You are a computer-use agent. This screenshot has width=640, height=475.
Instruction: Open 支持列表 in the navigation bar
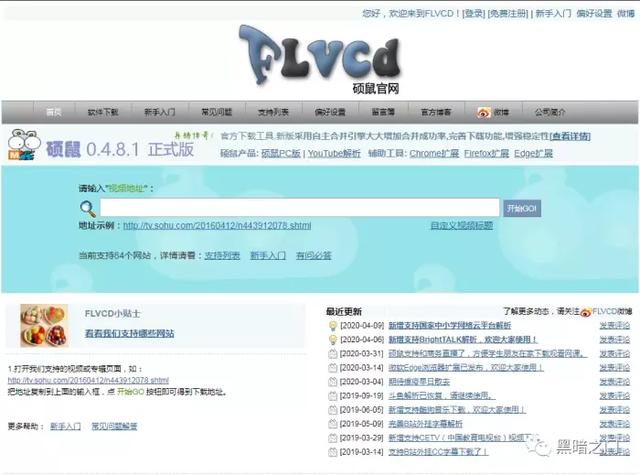tap(273, 112)
